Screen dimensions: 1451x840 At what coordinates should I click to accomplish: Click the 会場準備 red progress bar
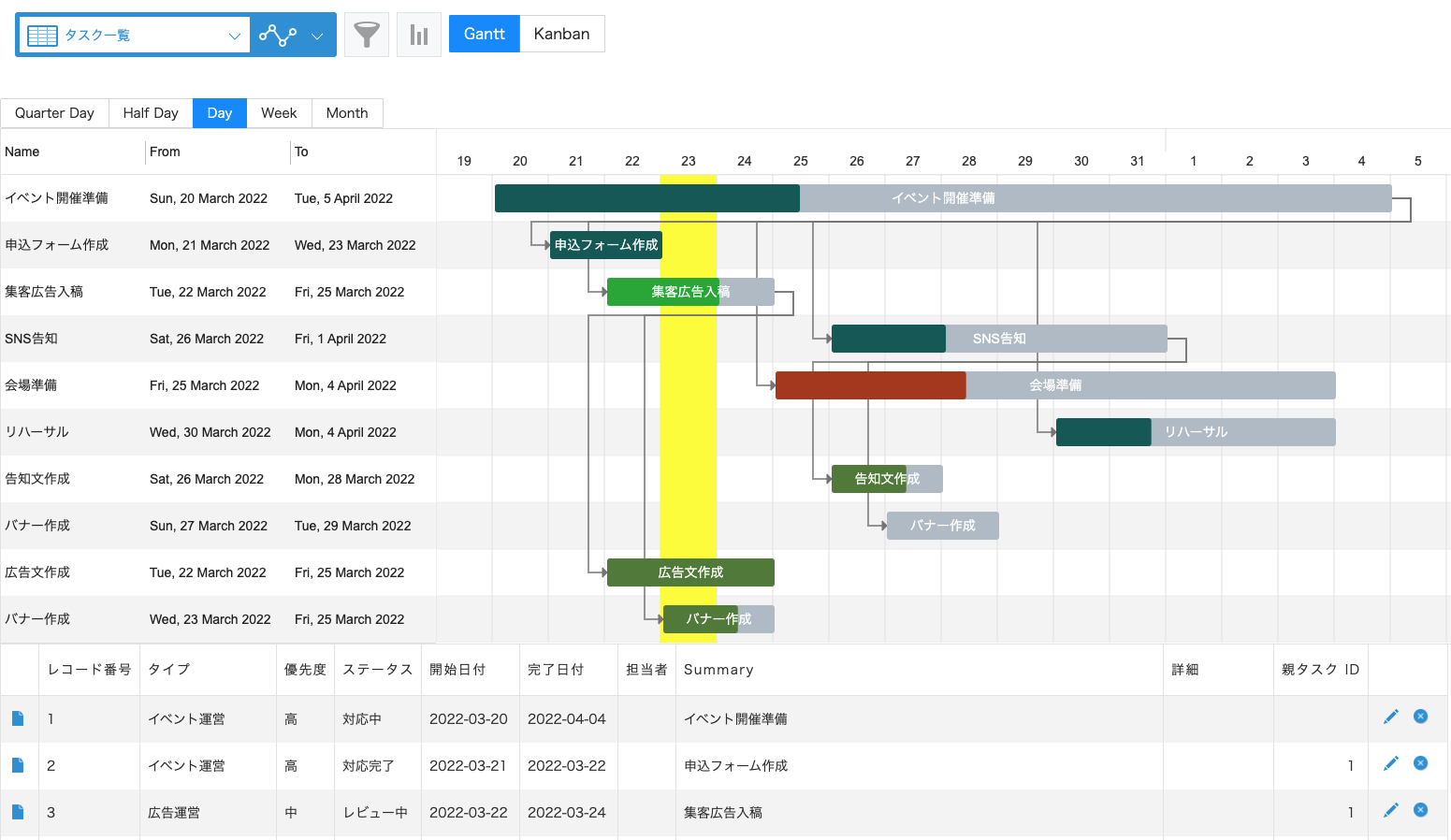870,384
